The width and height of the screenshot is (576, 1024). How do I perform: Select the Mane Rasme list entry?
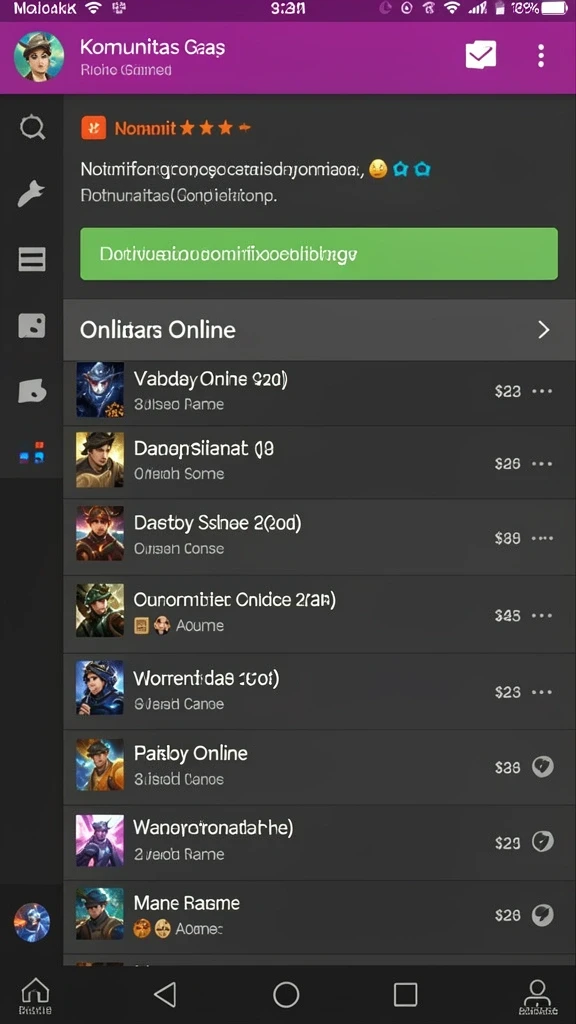pos(319,916)
